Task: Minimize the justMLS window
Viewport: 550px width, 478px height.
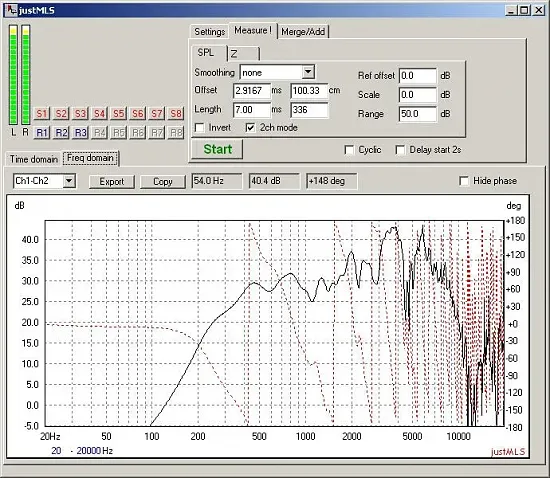Action: [x=512, y=10]
